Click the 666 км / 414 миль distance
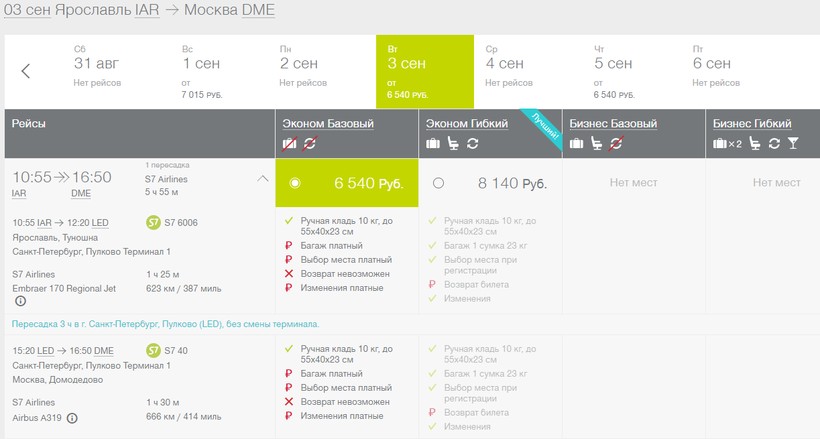 (184, 417)
